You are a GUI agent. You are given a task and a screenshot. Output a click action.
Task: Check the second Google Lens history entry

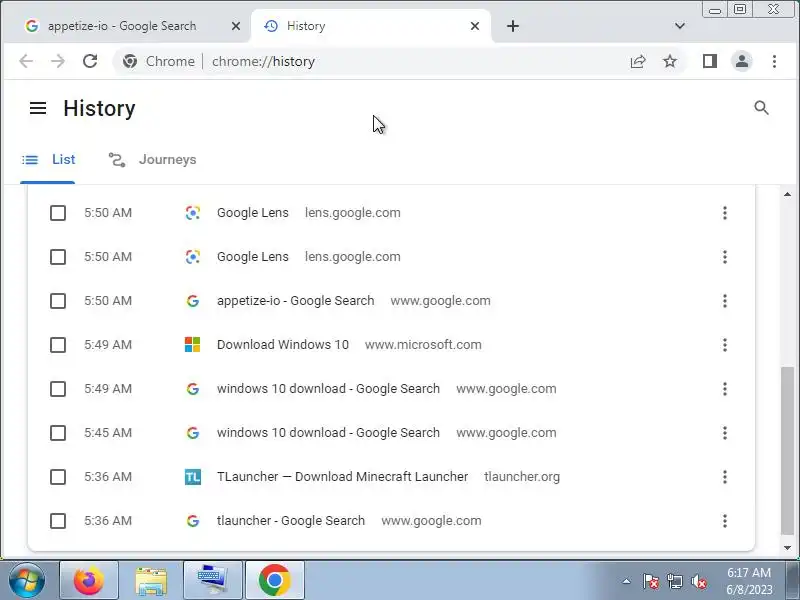pos(58,257)
